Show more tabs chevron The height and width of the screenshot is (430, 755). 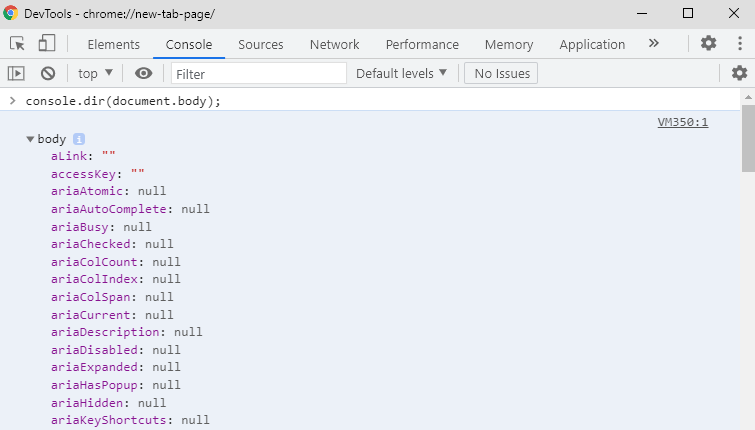pos(654,44)
